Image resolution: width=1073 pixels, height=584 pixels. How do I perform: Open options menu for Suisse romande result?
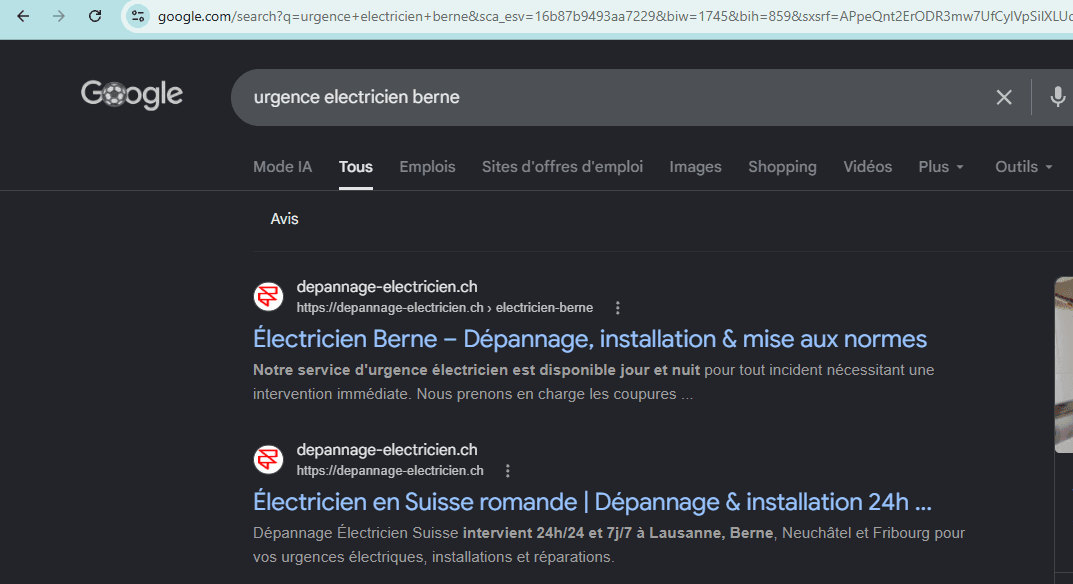pos(507,471)
